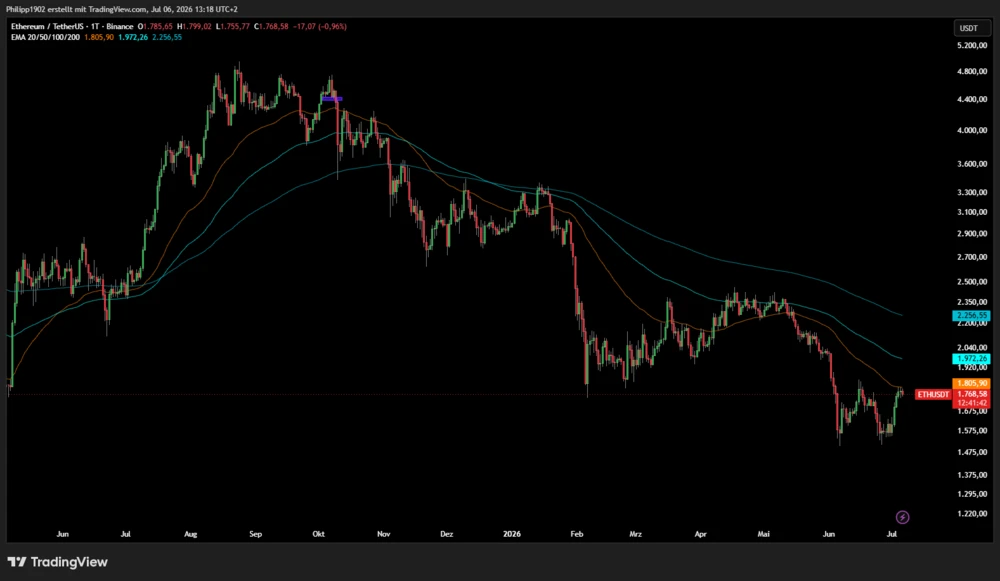Click the Binance exchange label in title
Screen dimensions: 1000x581
[120, 27]
